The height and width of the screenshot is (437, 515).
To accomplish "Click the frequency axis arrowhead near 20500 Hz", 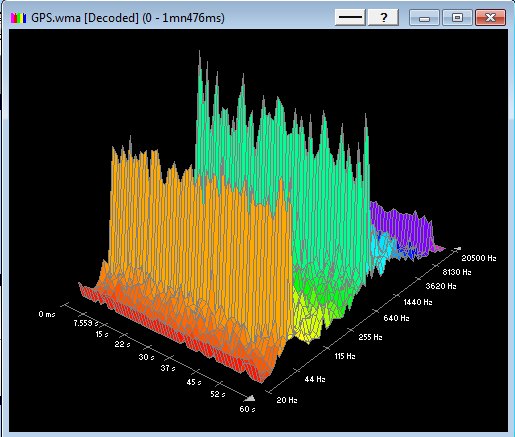I will click(458, 248).
